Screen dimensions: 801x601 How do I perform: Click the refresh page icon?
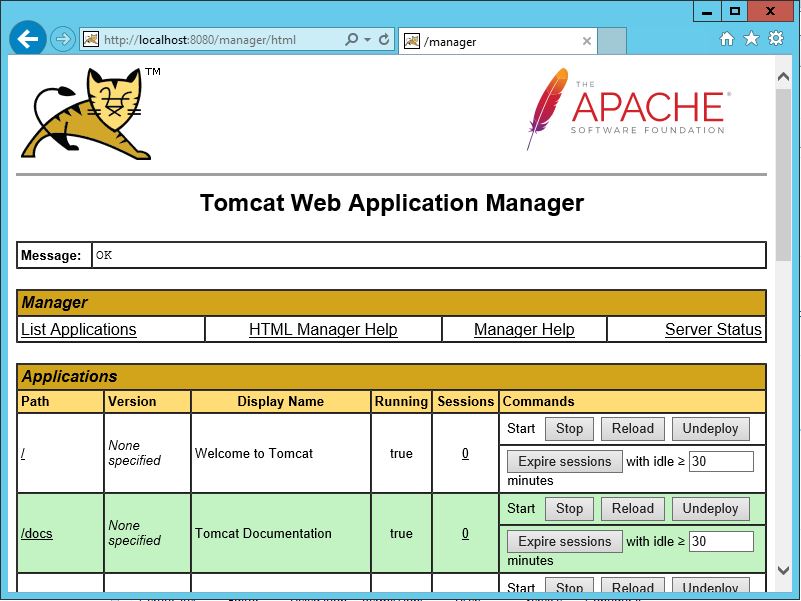click(384, 39)
